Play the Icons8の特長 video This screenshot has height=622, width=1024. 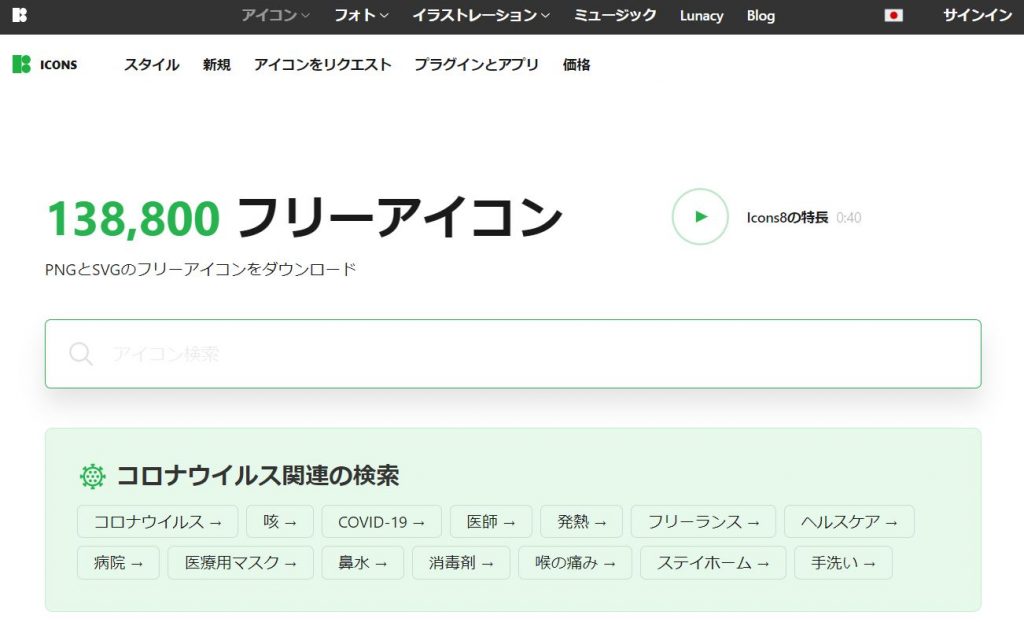coord(700,216)
